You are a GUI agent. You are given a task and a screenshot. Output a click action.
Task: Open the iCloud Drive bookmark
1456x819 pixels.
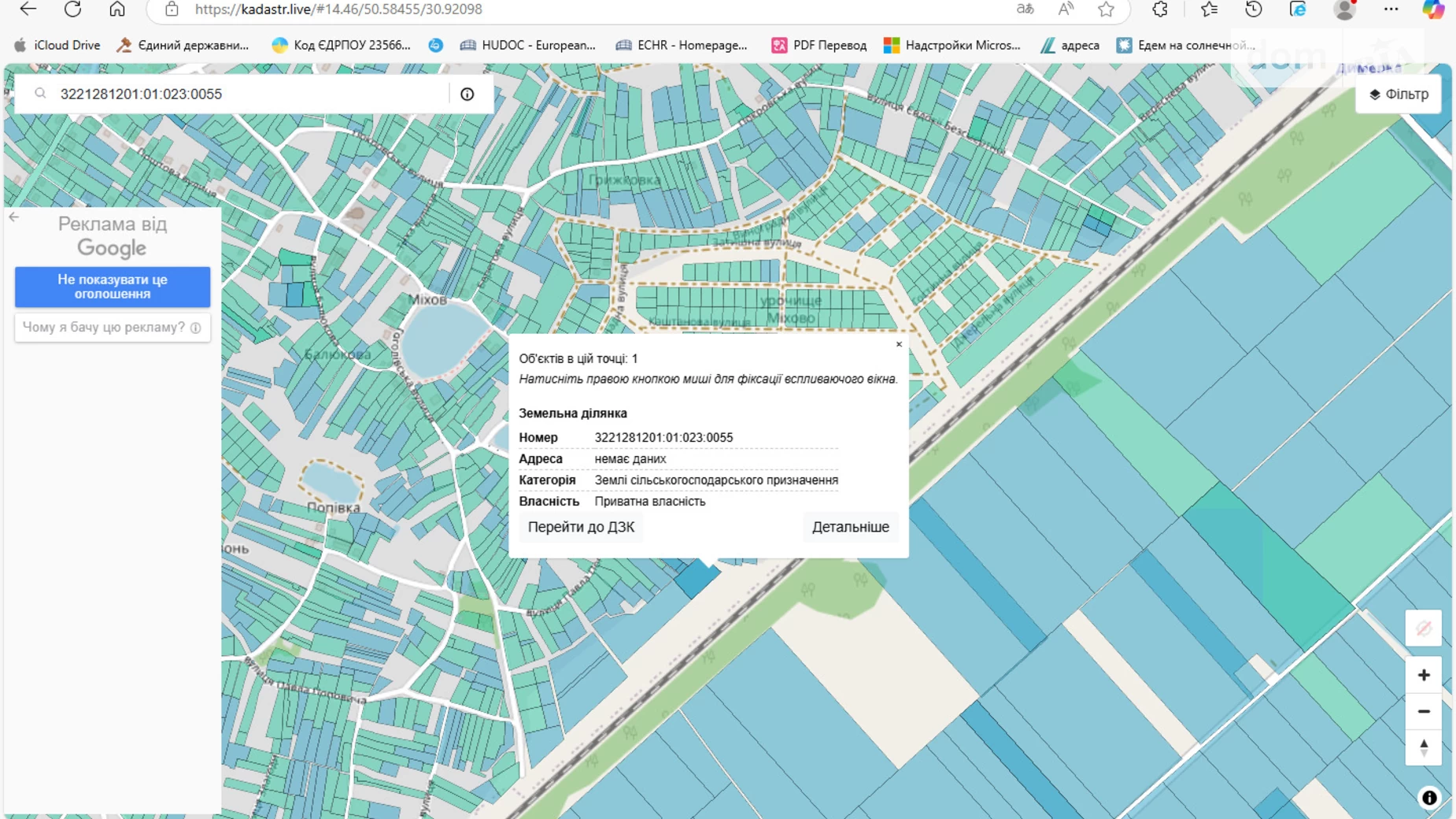coord(57,45)
